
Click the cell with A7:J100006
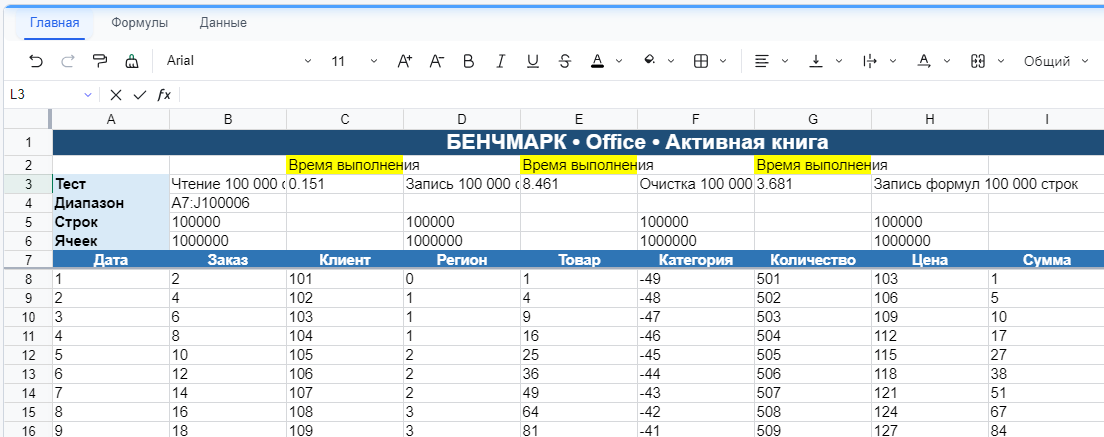point(227,203)
